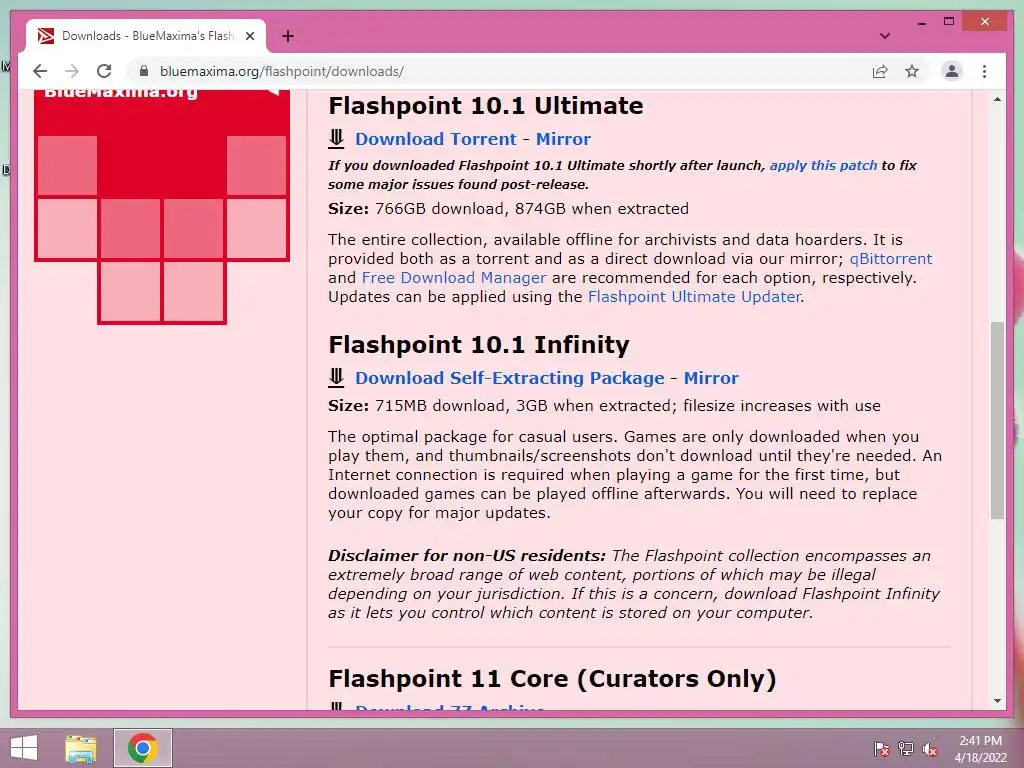Open the network tray icon
The height and width of the screenshot is (768, 1024).
(906, 748)
